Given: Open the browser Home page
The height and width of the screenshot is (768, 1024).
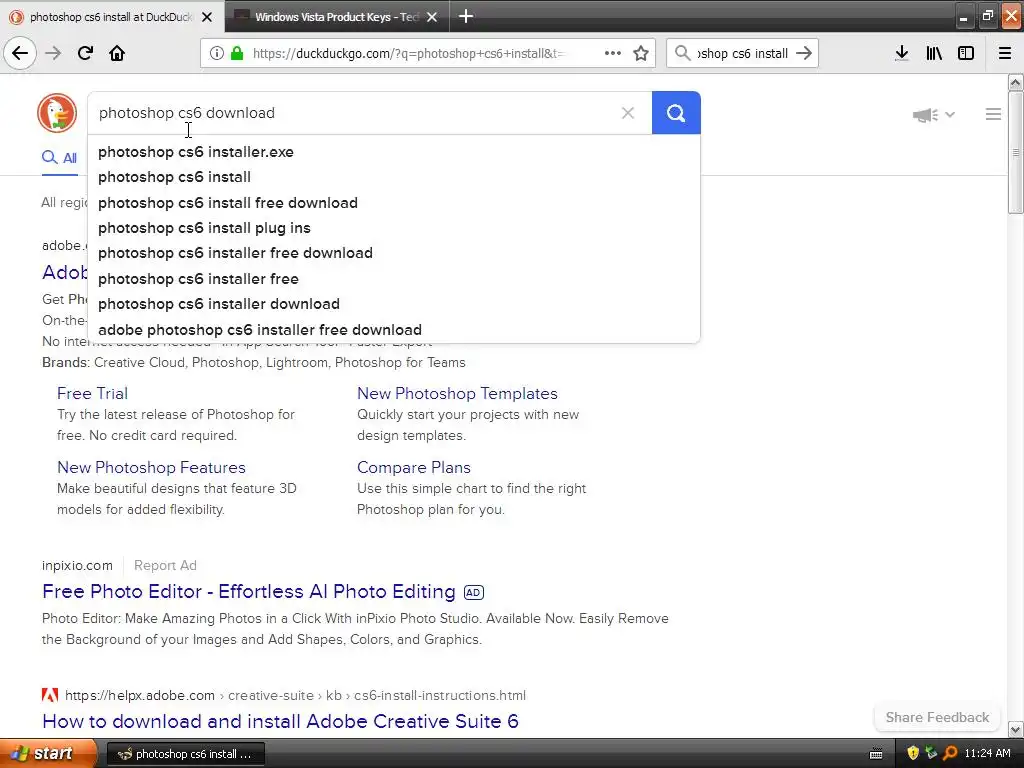Looking at the screenshot, I should [117, 53].
